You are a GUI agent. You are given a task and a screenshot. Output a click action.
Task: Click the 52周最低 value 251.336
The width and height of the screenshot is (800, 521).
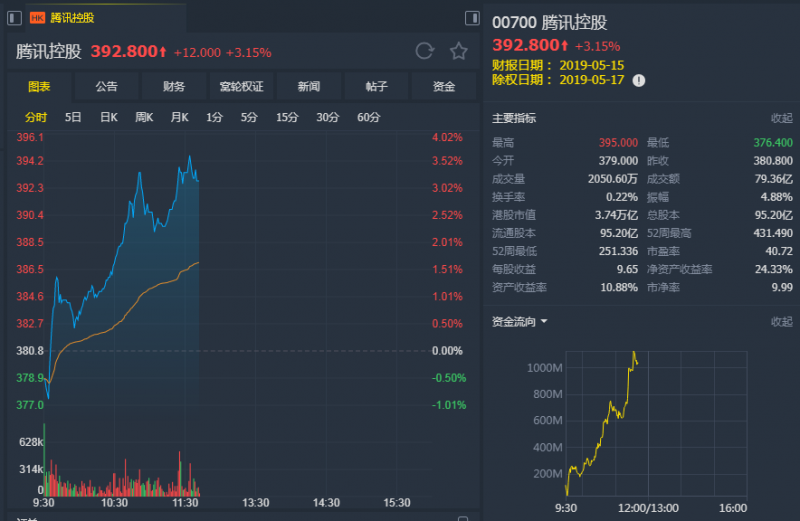(x=618, y=251)
